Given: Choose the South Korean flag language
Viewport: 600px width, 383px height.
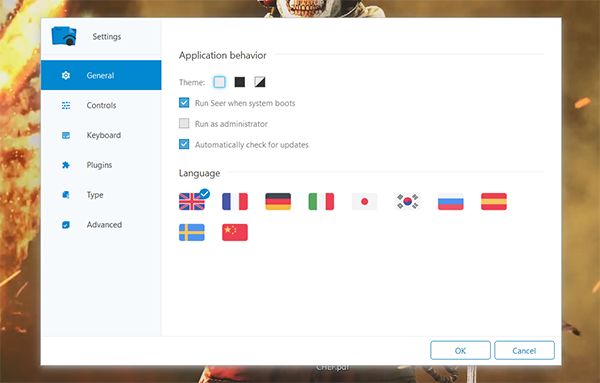Looking at the screenshot, I should [408, 202].
